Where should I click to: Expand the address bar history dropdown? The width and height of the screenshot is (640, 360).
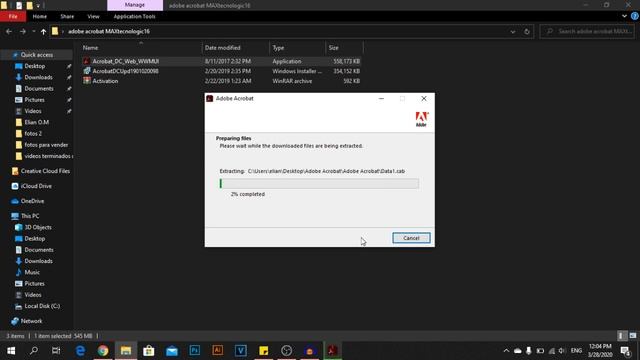(513, 31)
